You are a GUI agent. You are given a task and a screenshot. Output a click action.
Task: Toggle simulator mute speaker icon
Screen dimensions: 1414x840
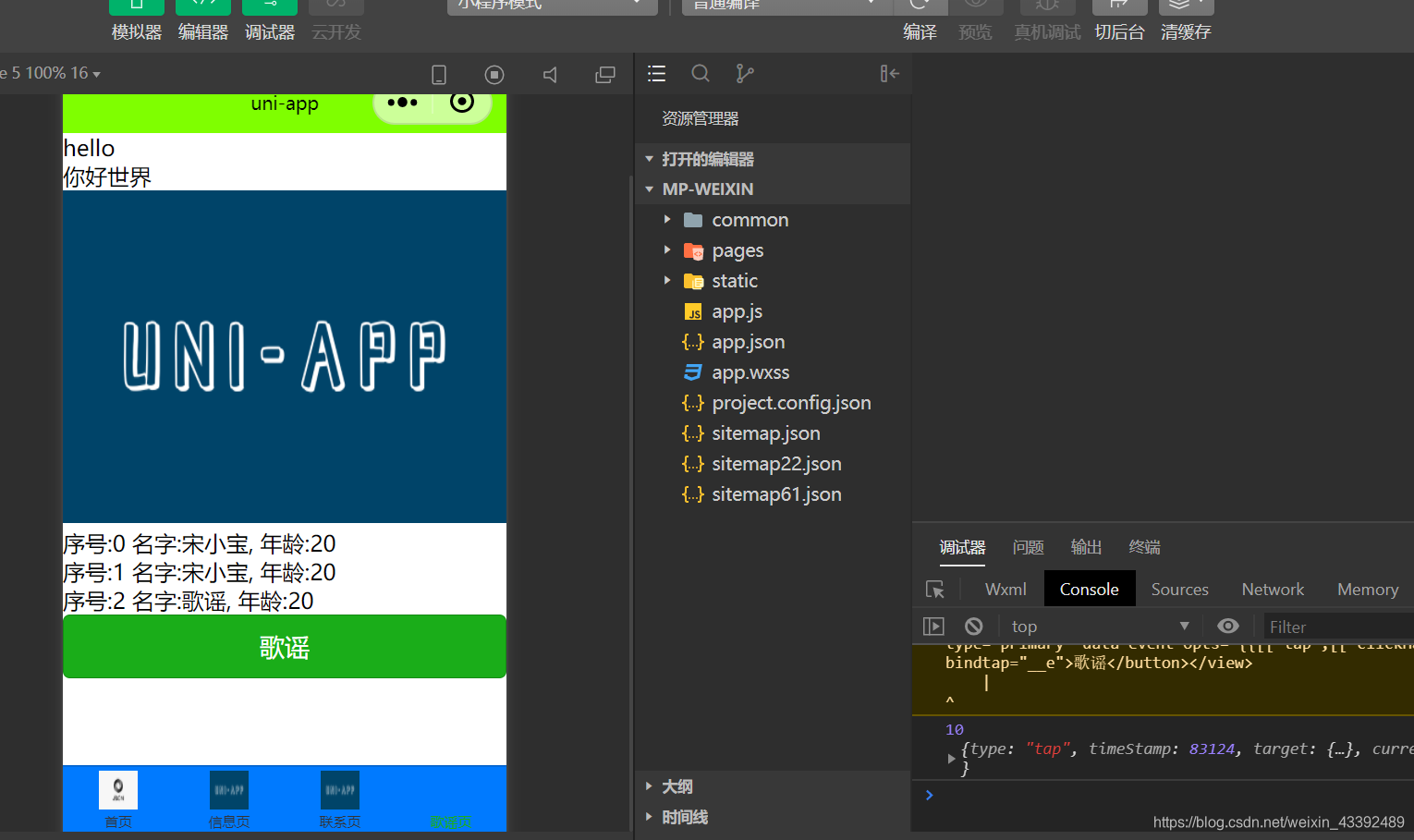pyautogui.click(x=550, y=75)
